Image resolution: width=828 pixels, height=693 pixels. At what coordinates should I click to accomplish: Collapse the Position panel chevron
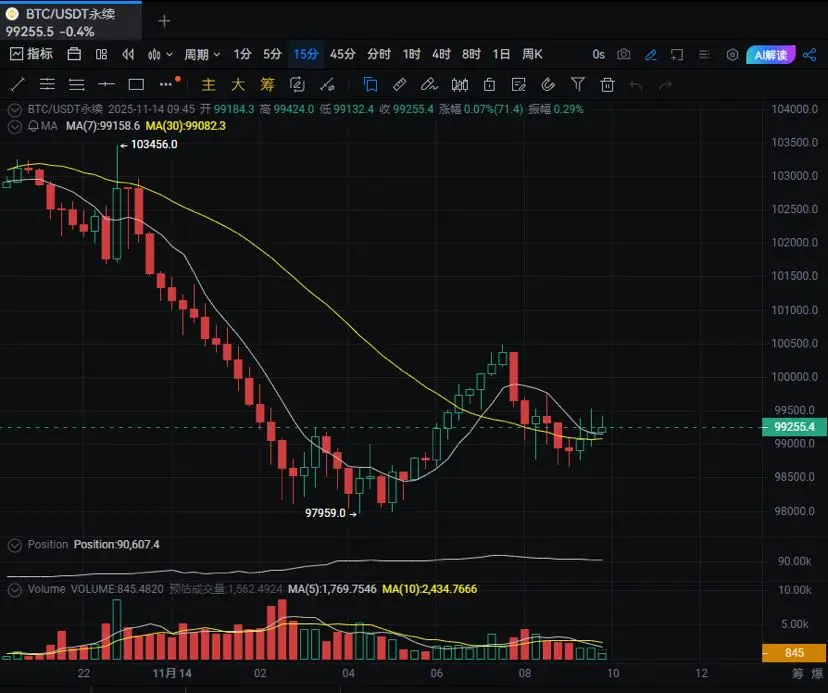pyautogui.click(x=15, y=545)
